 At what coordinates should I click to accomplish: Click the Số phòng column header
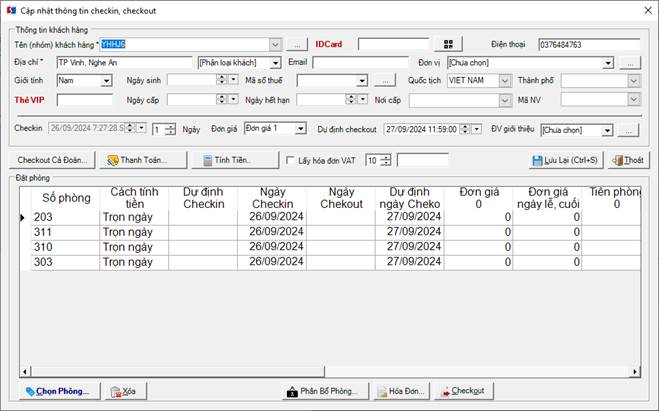click(x=66, y=198)
